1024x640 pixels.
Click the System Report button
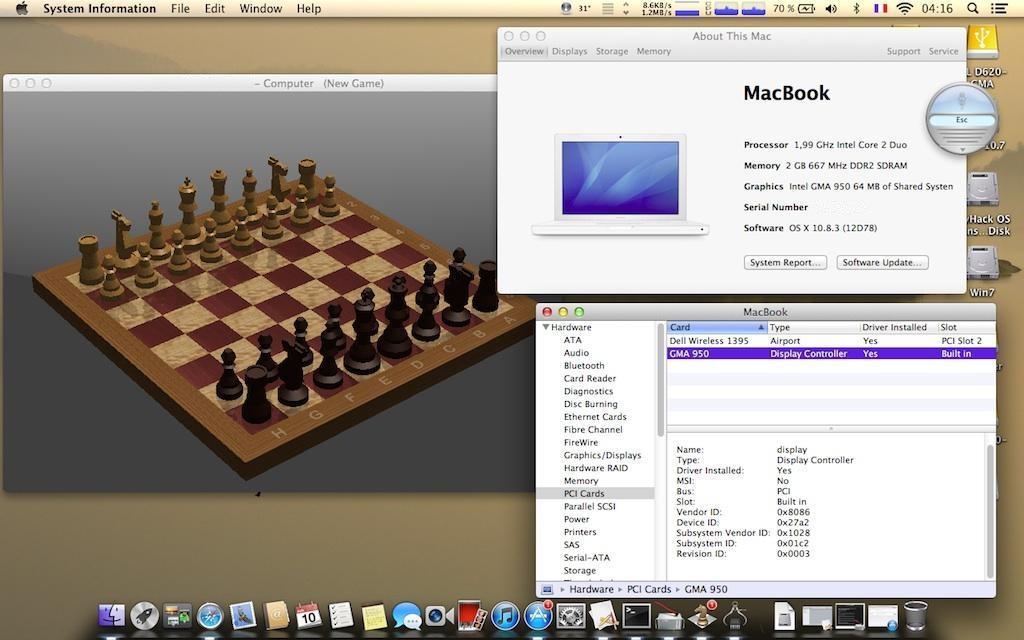785,263
